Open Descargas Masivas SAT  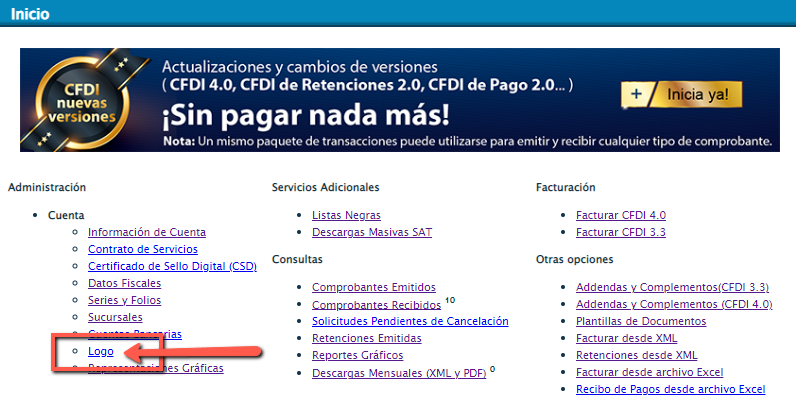tap(372, 232)
